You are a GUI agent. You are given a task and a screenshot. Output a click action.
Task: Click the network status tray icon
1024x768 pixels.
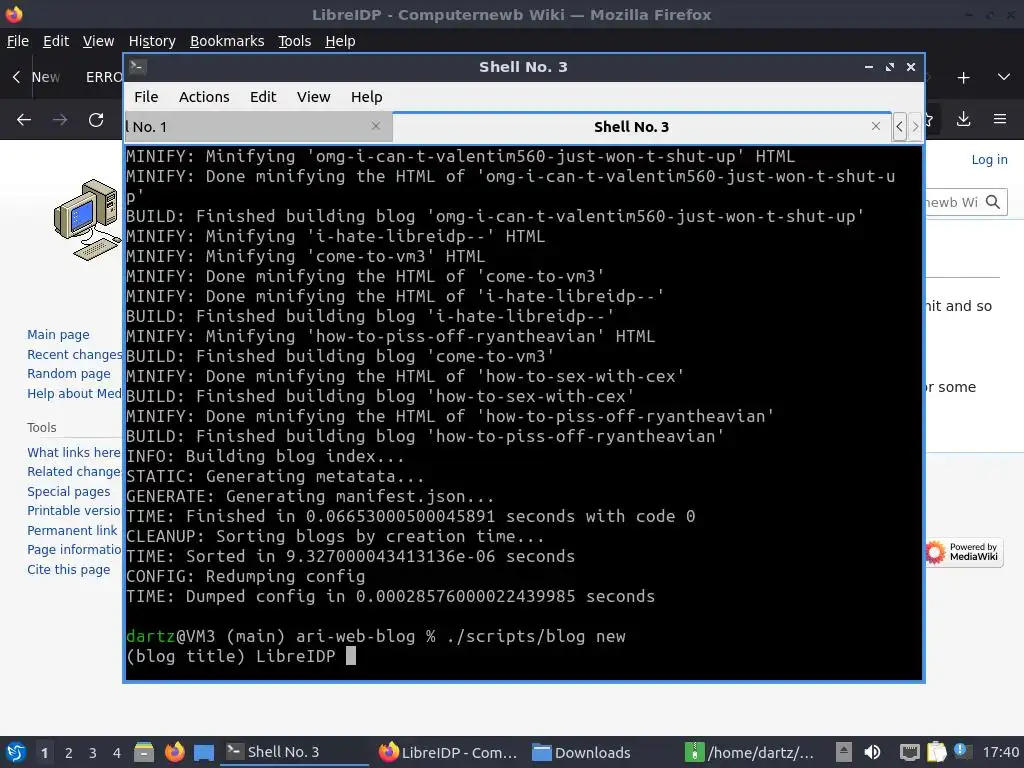(909, 752)
